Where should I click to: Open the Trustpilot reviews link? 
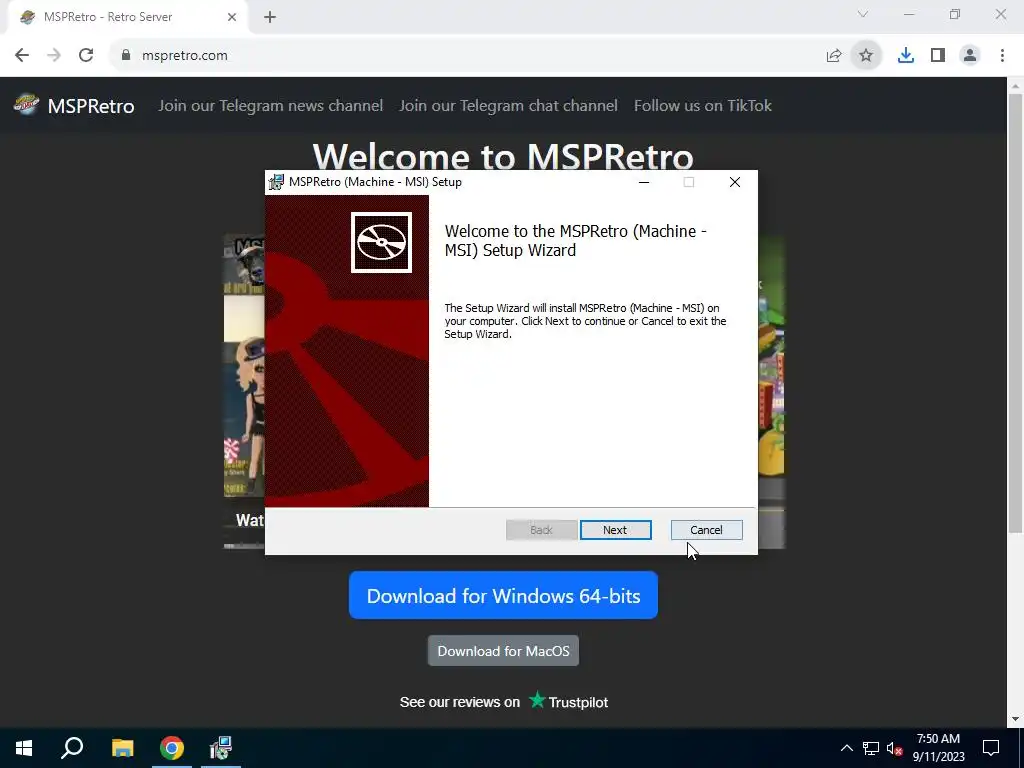coord(504,701)
